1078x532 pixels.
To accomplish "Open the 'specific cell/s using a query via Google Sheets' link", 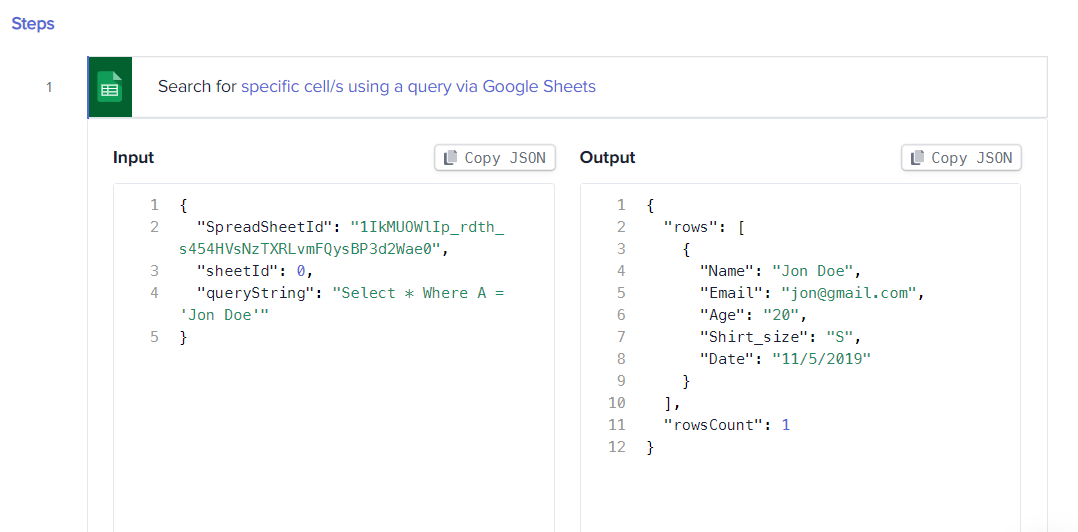I will click(418, 87).
